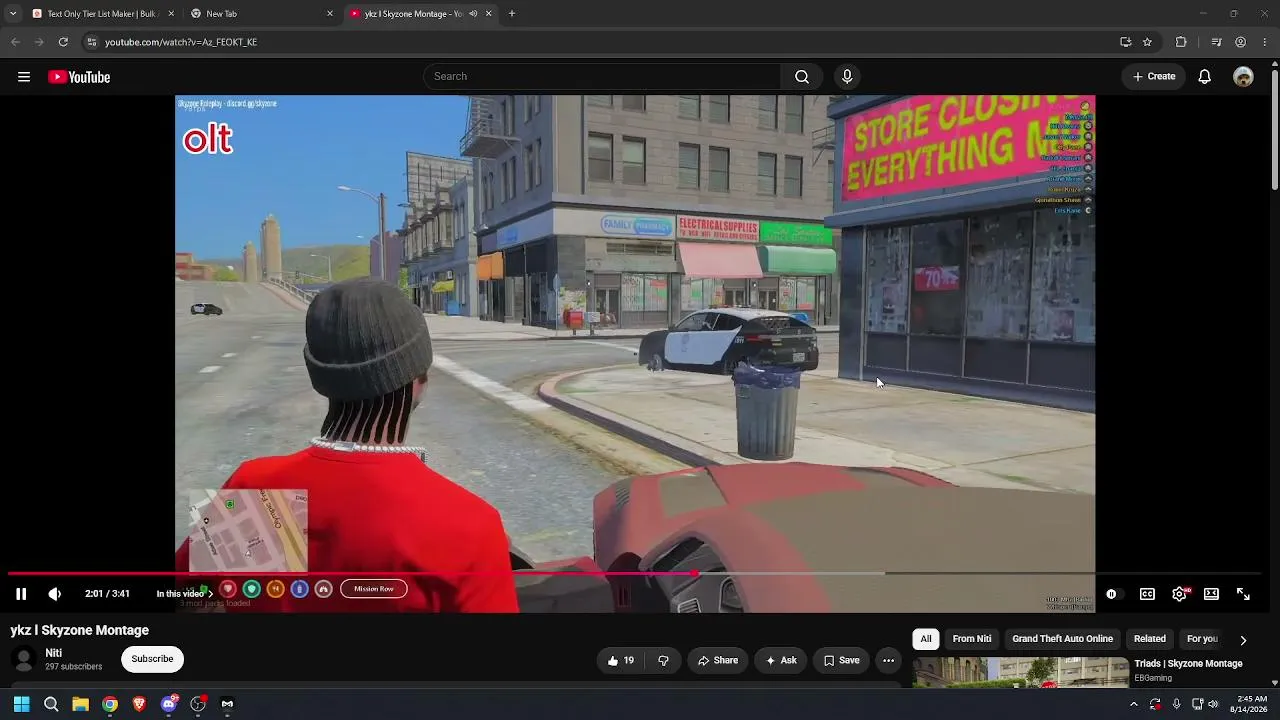This screenshot has width=1280, height=720.
Task: Open Windows taskbar search
Action: pos(51,704)
